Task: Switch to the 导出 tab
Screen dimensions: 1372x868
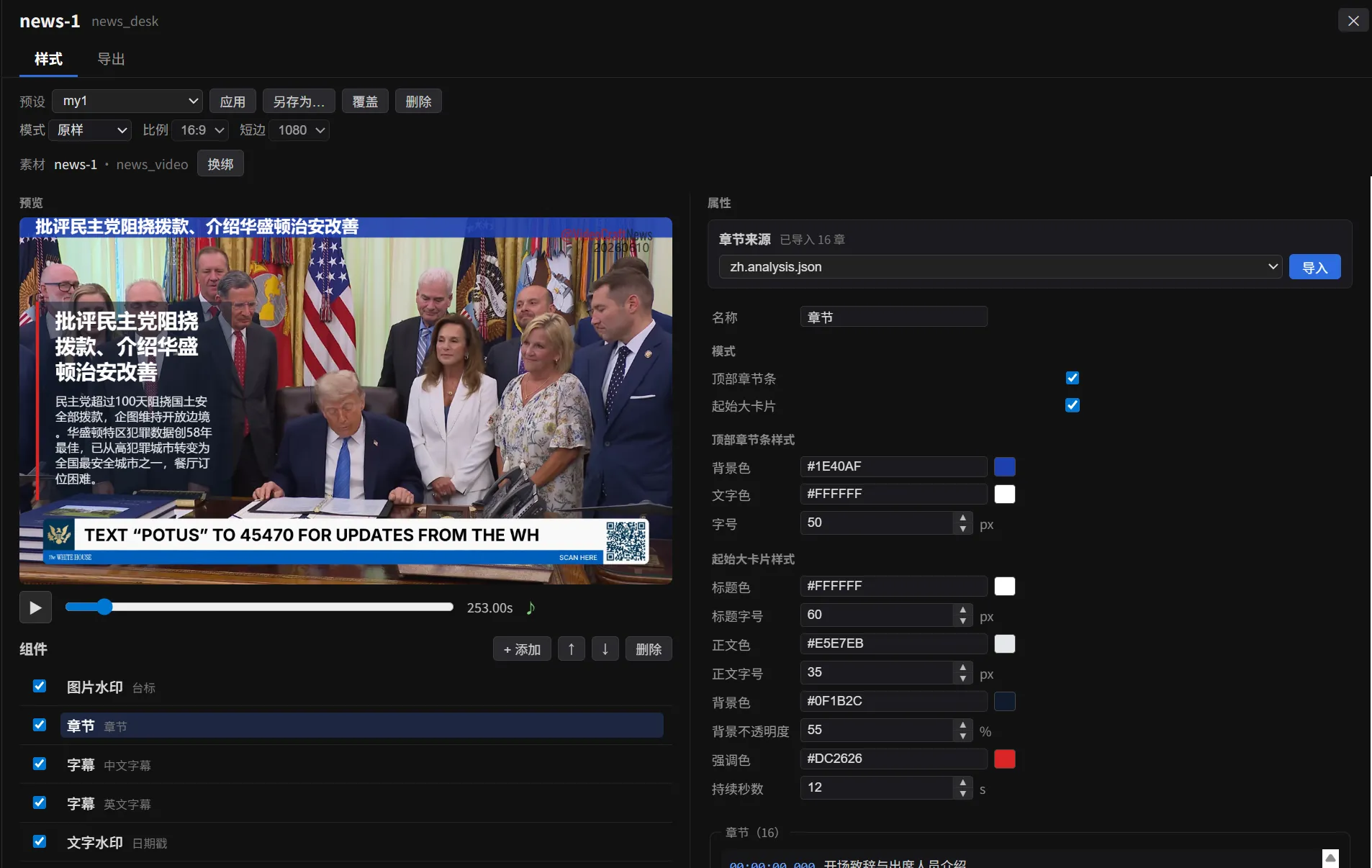Action: [x=111, y=59]
